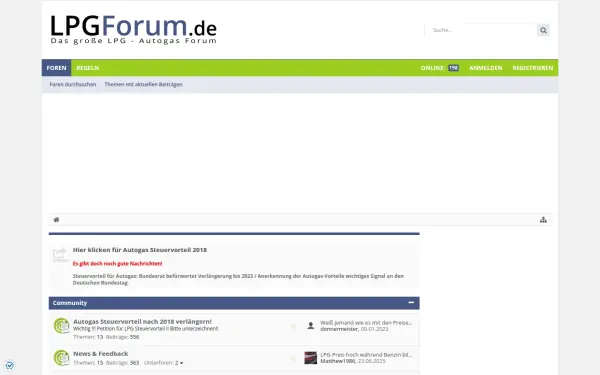Open the Foren tab
Viewport: 600px width, 375px height.
point(57,68)
